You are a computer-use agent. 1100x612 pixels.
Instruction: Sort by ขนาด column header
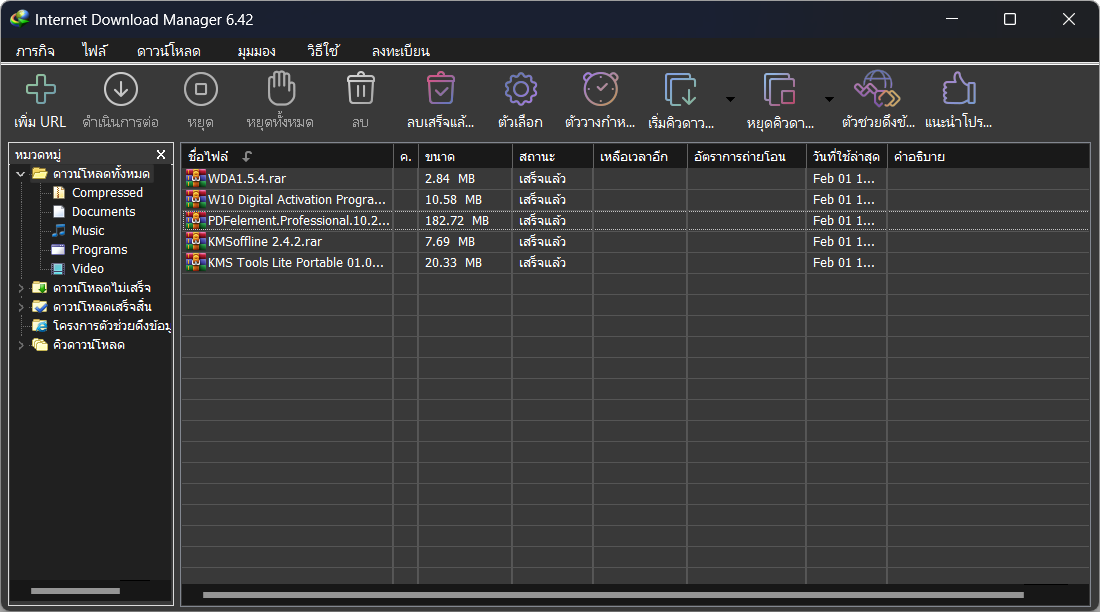pyautogui.click(x=465, y=157)
